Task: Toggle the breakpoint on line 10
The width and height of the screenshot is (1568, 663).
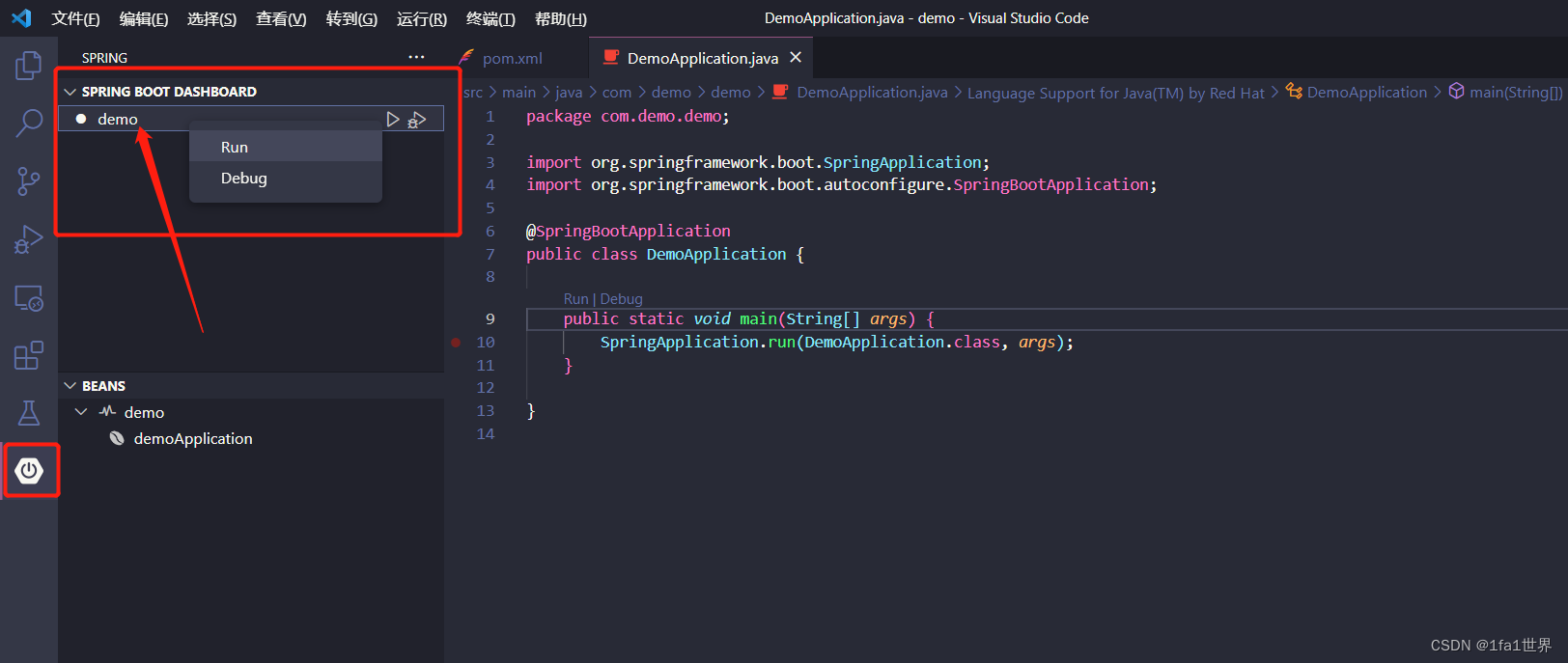Action: coord(456,342)
